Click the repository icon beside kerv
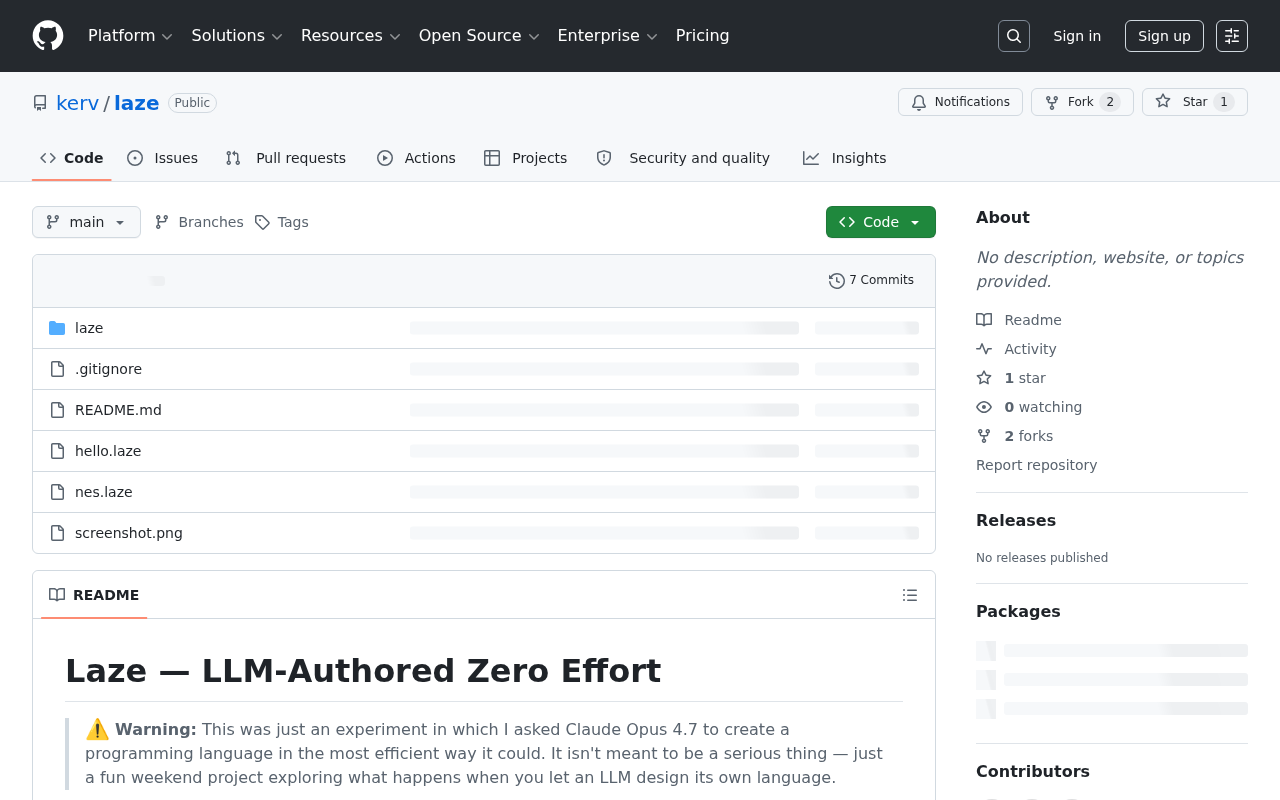The image size is (1280, 800). click(x=40, y=103)
